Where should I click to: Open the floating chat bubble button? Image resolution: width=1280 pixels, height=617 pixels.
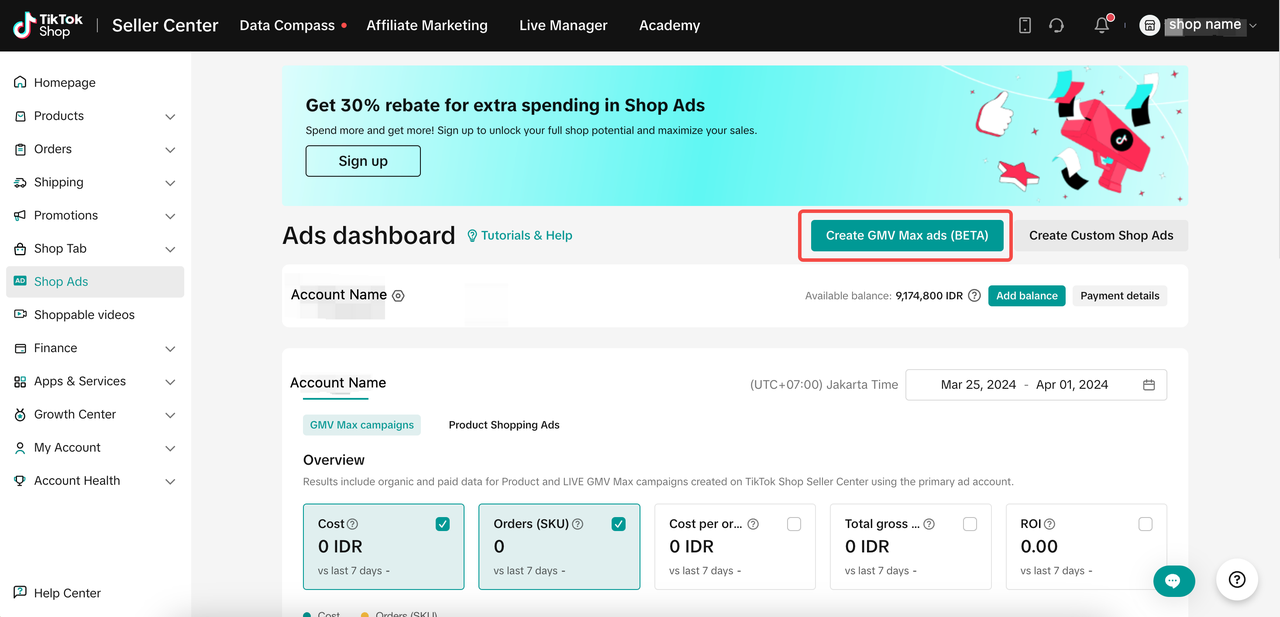1173,580
